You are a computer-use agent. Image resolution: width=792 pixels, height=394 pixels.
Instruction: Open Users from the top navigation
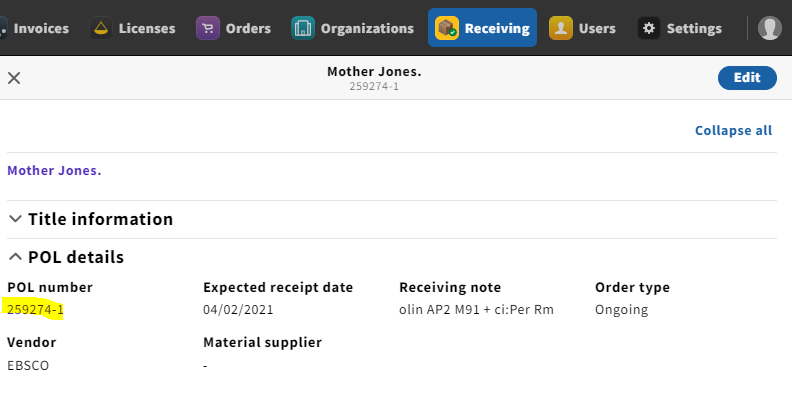pyautogui.click(x=597, y=28)
